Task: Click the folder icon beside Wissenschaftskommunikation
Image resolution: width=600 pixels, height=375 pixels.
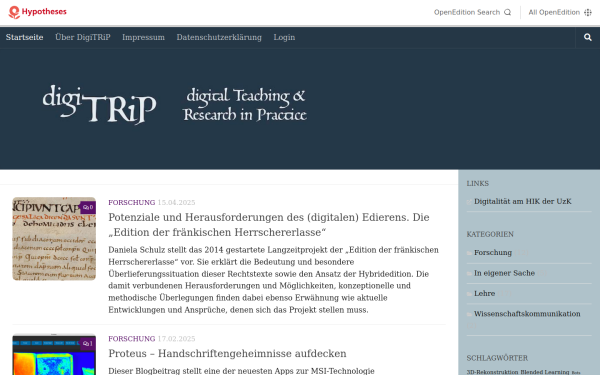Action: click(470, 314)
